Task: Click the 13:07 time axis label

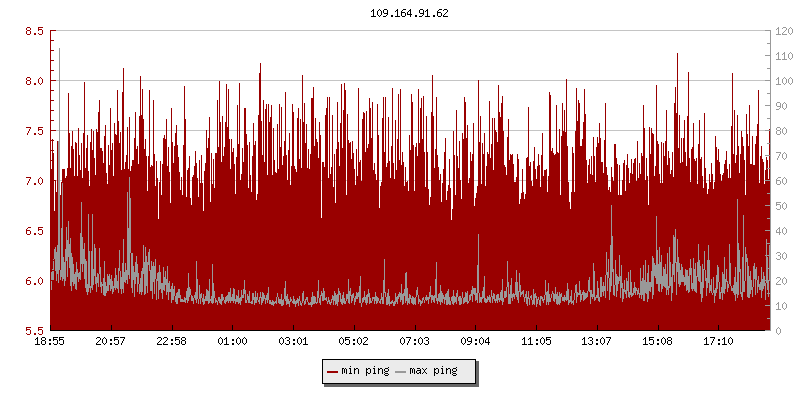Action: coord(597,342)
